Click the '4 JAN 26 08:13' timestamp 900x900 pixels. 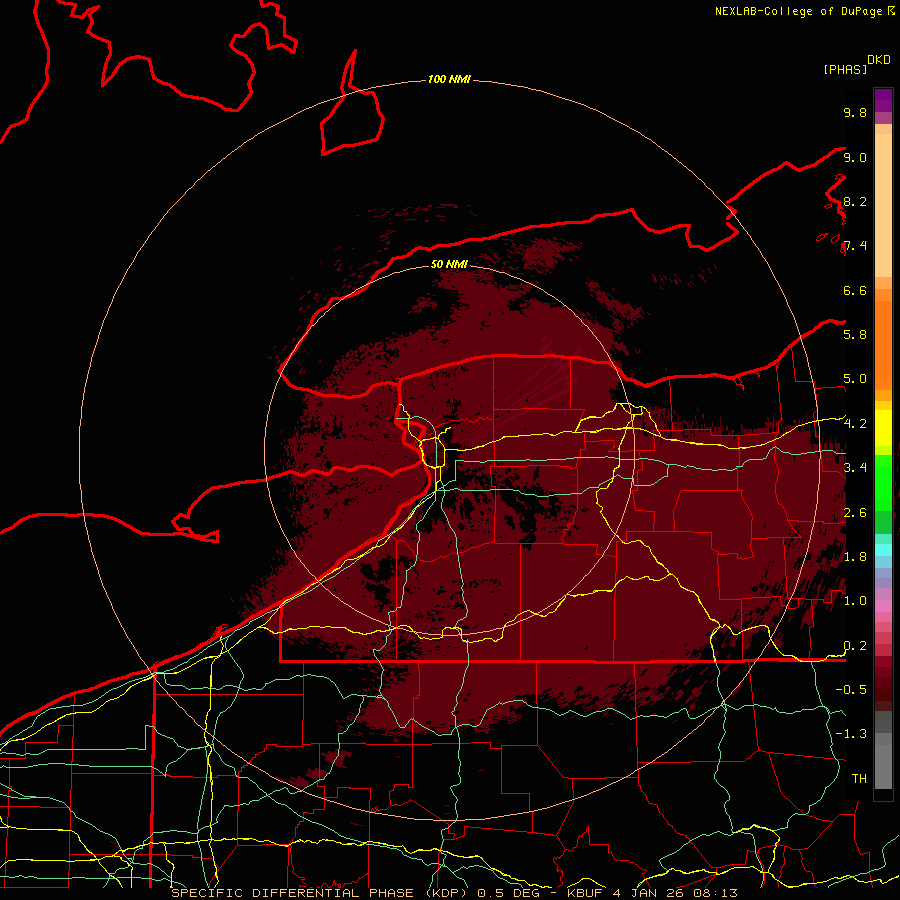676,893
